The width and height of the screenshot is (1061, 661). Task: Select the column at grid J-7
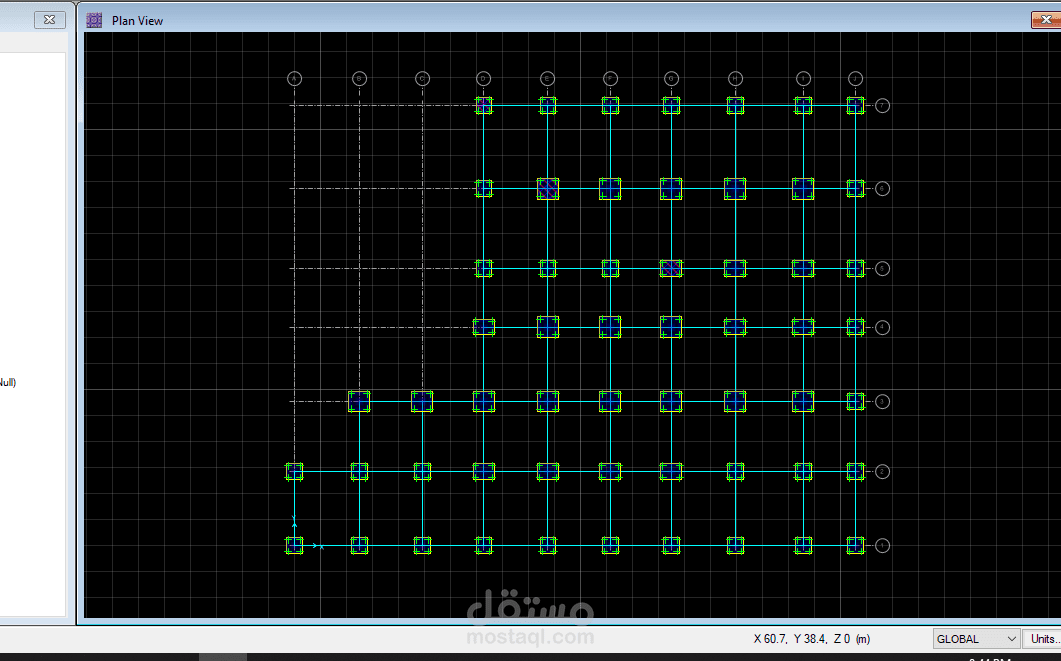(855, 106)
